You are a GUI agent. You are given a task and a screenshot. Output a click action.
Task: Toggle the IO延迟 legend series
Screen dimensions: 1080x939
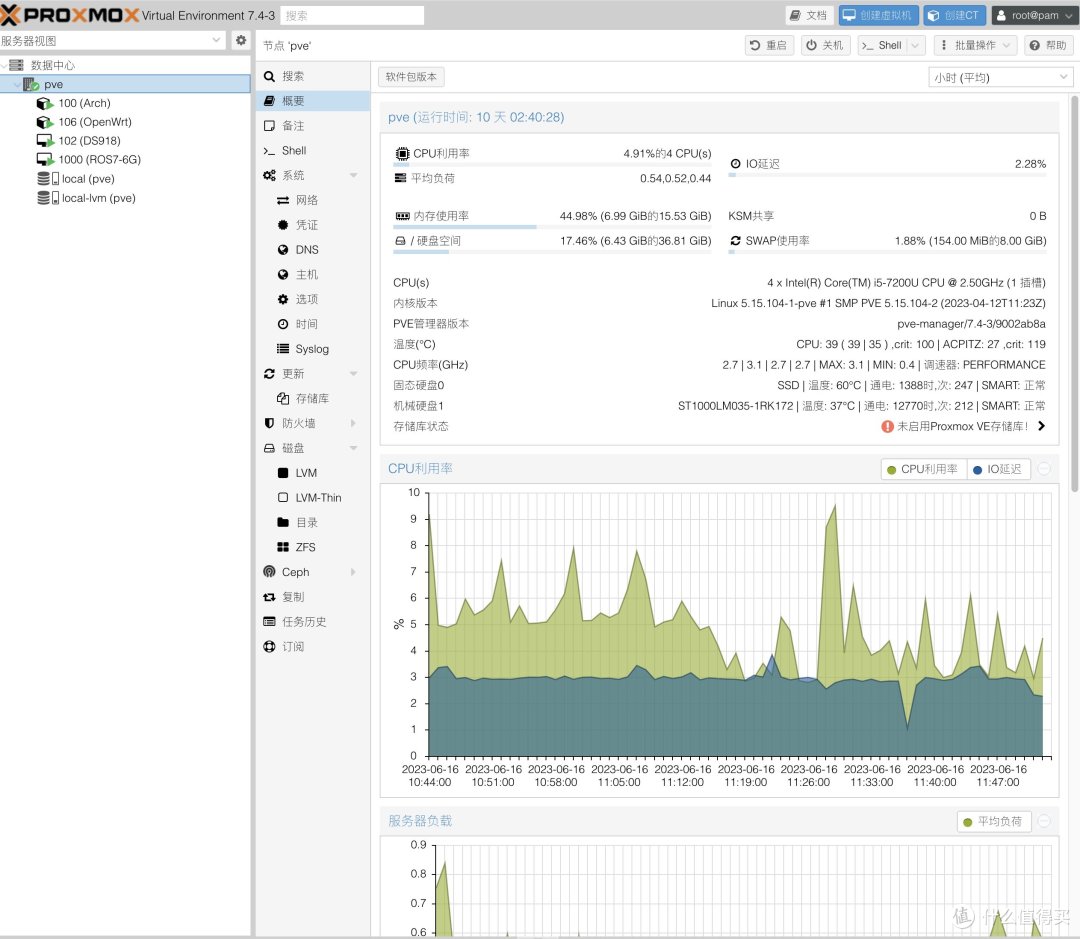997,469
